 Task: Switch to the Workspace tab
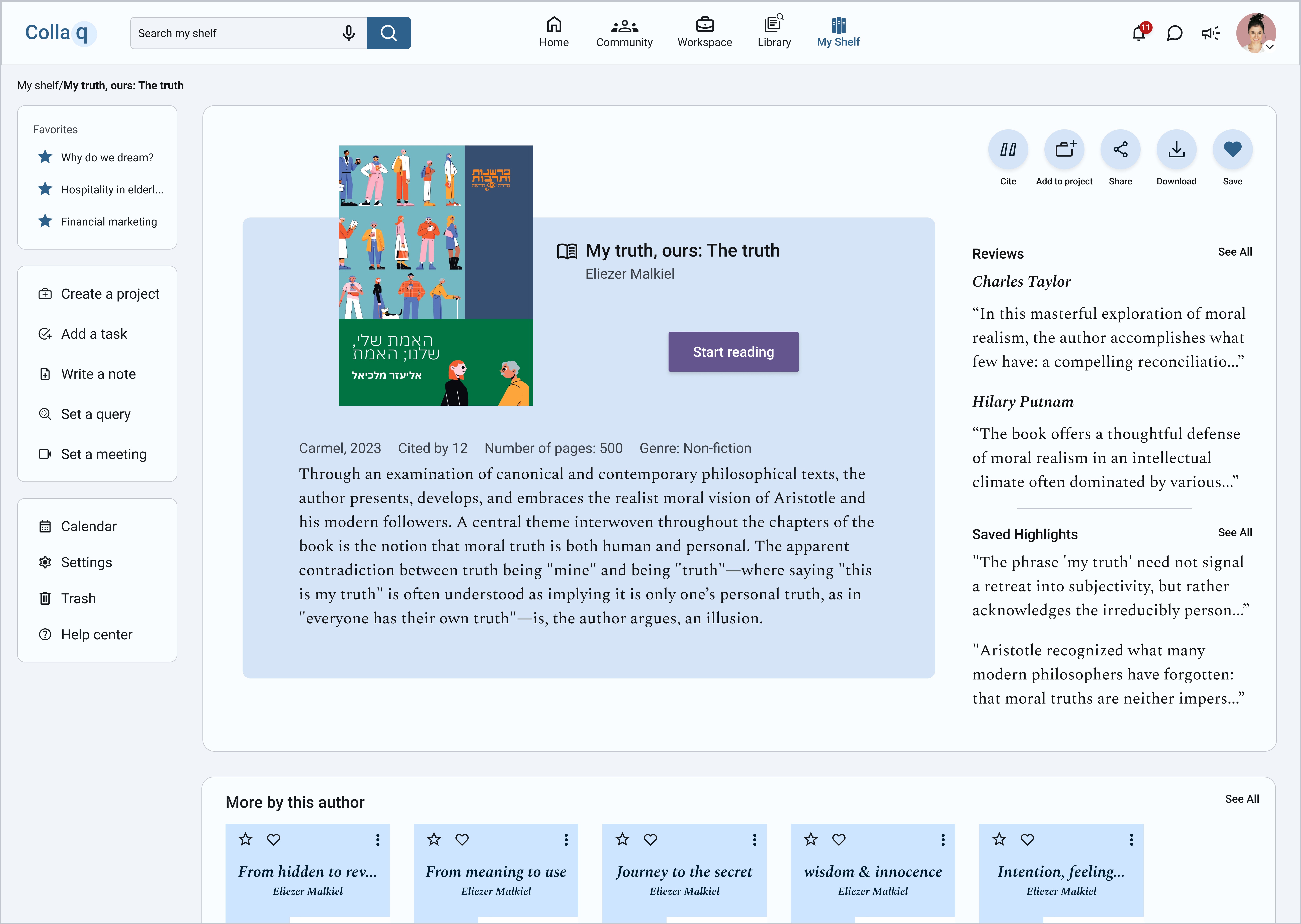click(x=705, y=32)
